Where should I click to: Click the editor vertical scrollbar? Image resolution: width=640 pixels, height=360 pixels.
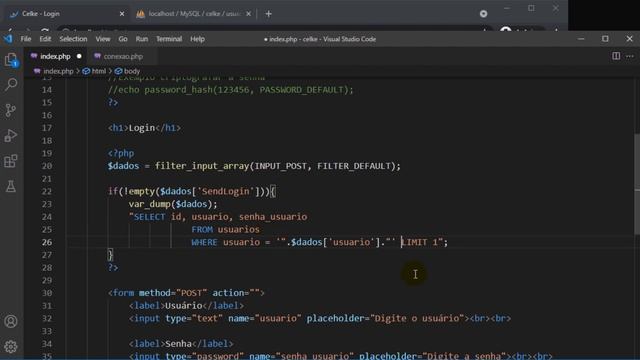[x=637, y=184]
